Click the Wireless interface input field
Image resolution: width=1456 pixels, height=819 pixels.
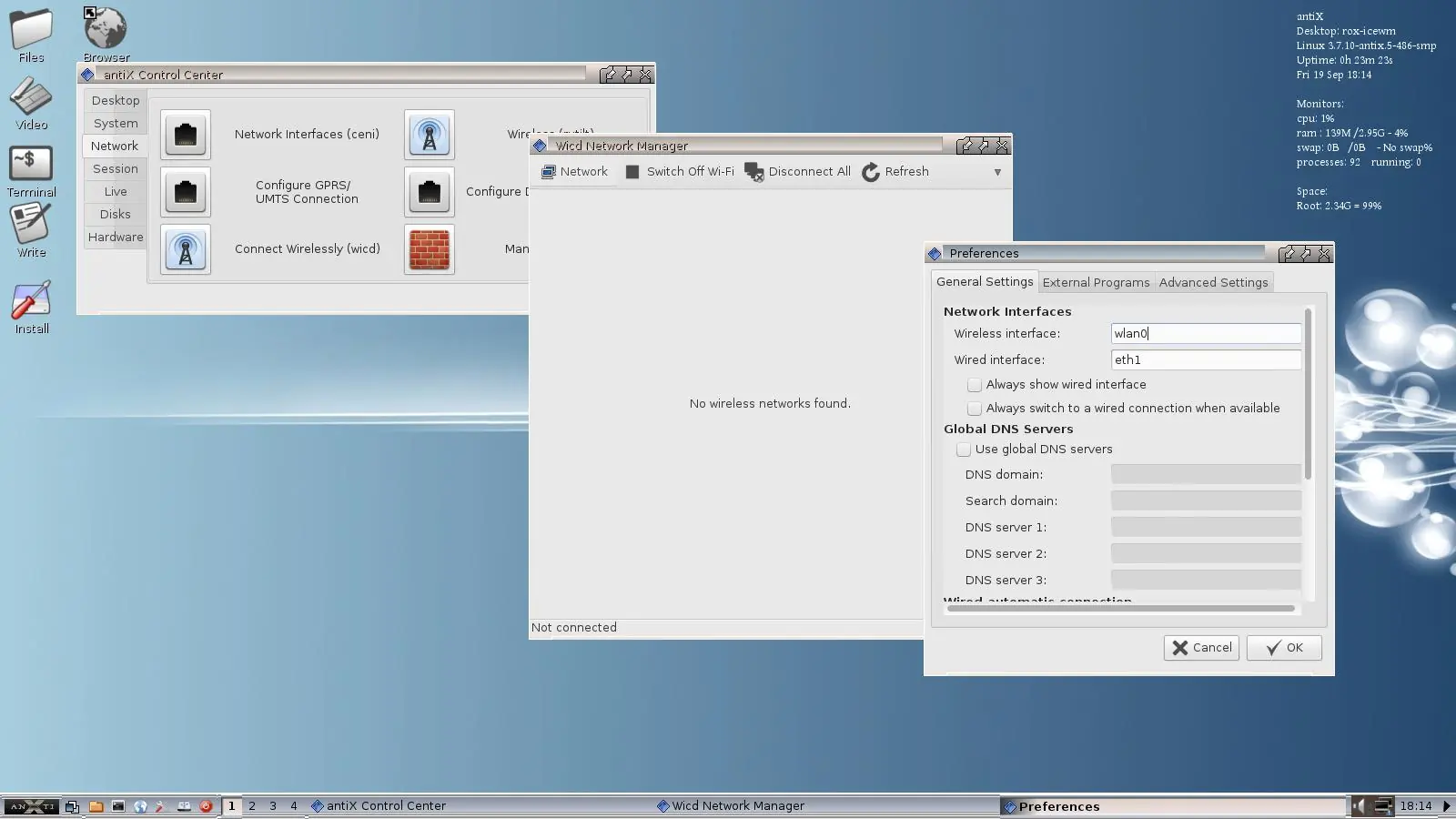(1206, 334)
